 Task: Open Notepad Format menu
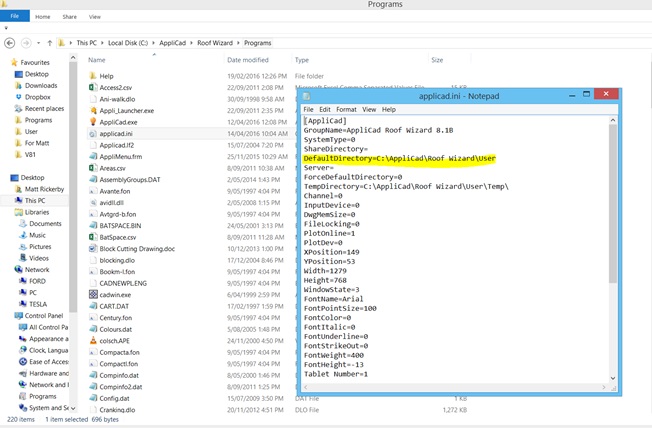click(346, 109)
